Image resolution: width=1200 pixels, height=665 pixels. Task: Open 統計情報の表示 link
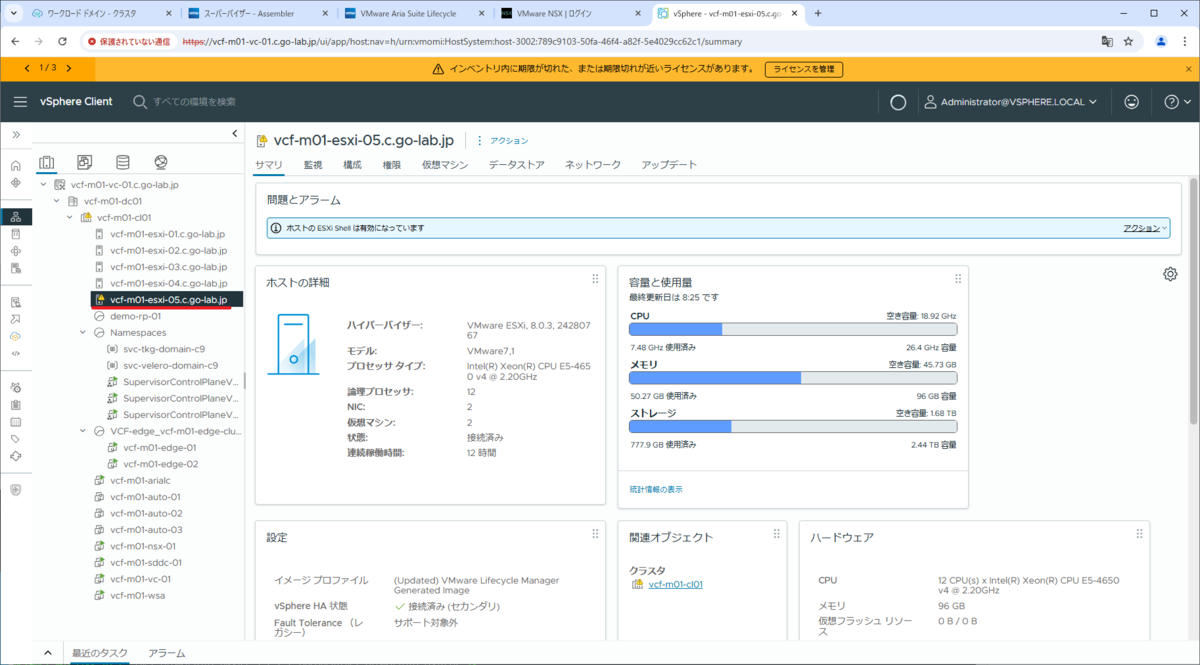(657, 489)
